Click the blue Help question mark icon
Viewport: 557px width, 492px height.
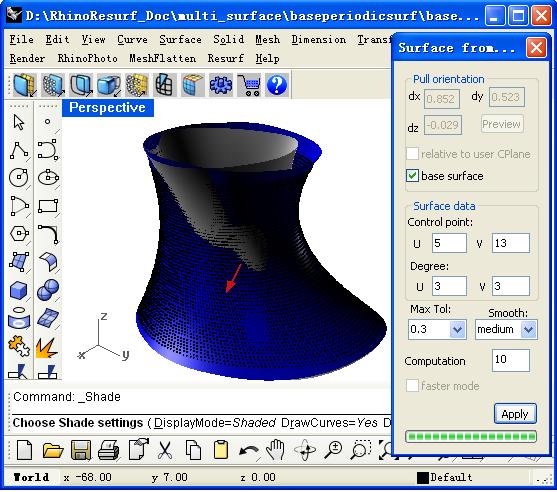277,85
